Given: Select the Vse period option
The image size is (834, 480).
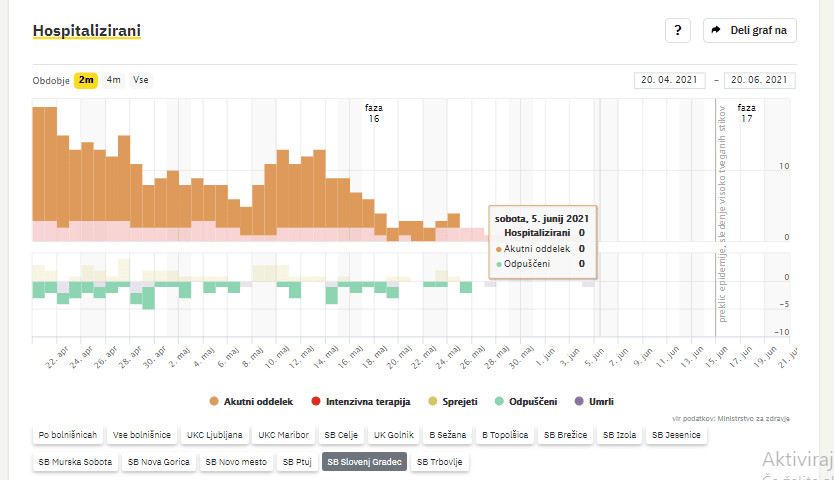Looking at the screenshot, I should coord(141,80).
